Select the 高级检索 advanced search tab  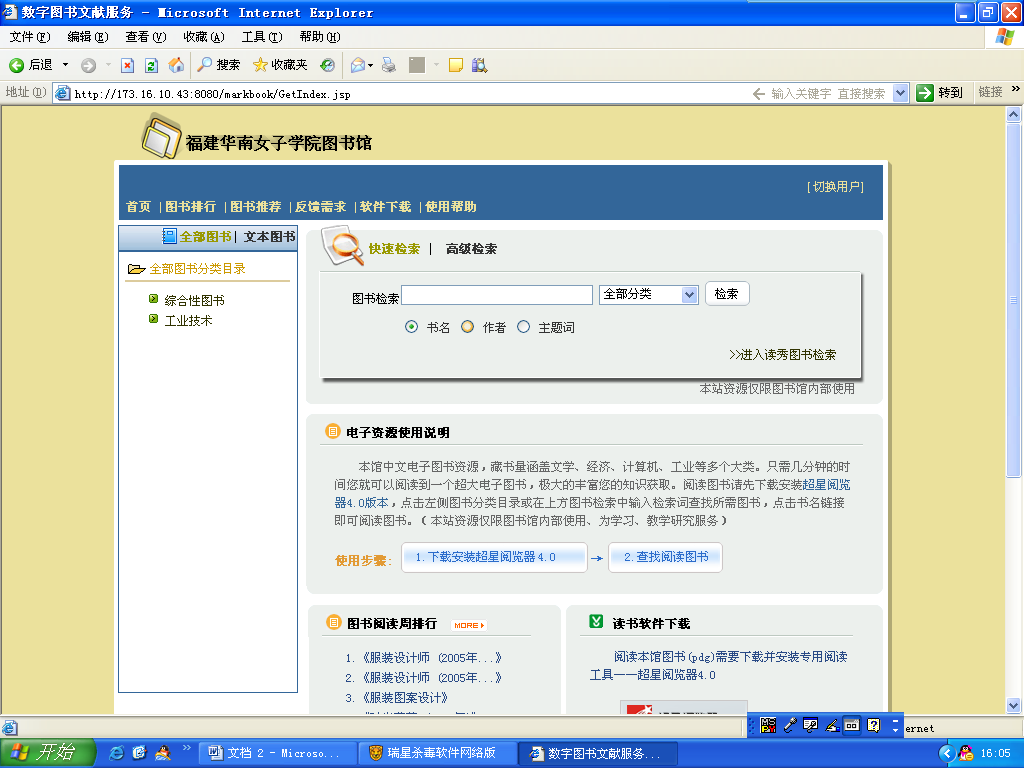472,249
